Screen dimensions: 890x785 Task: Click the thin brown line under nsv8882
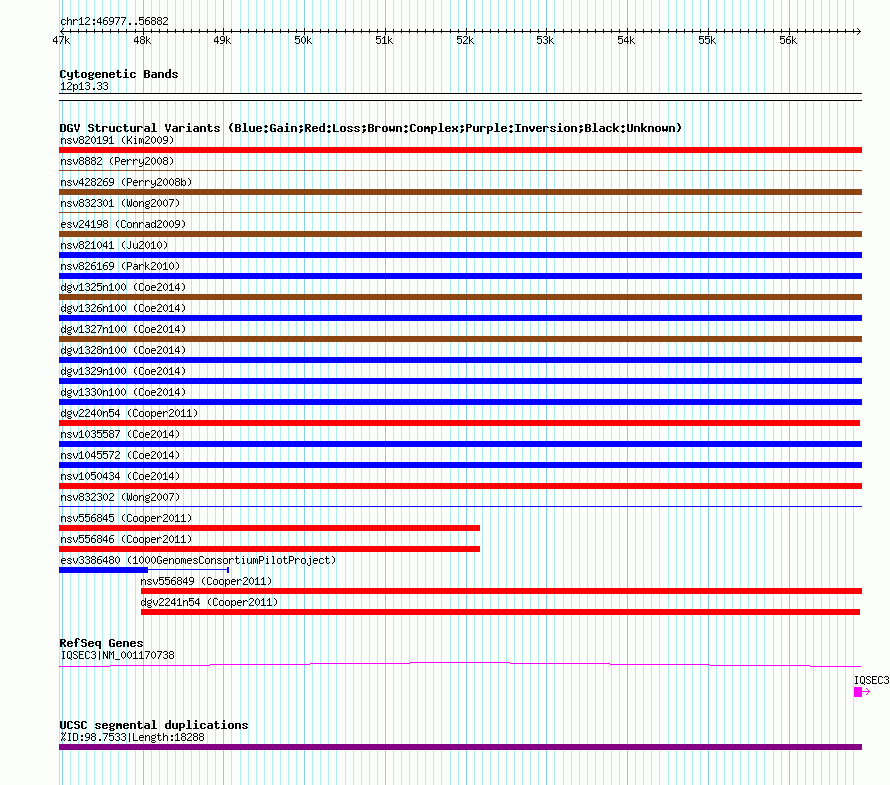(460, 170)
